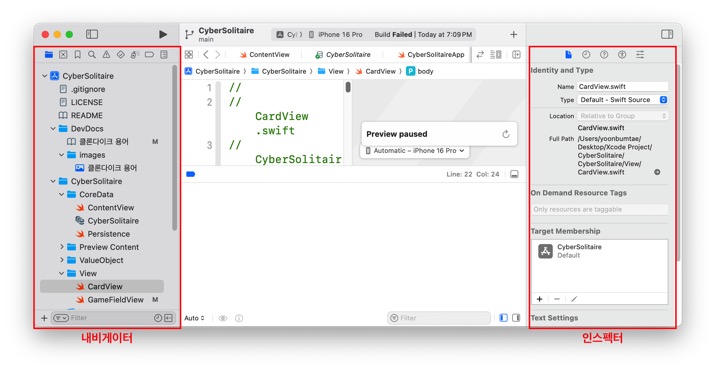Show the Attributes inspector sliders icon
The width and height of the screenshot is (716, 371).
(640, 54)
